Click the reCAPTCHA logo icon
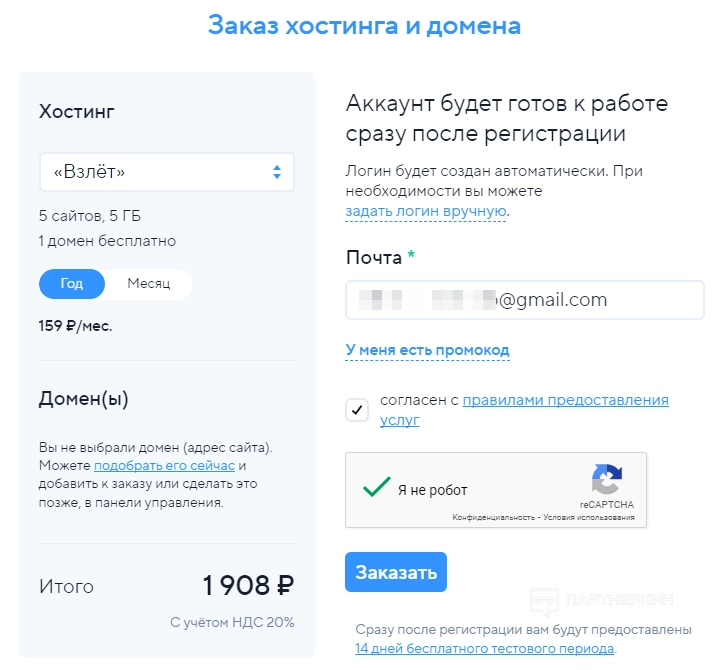The image size is (724, 670). 606,479
